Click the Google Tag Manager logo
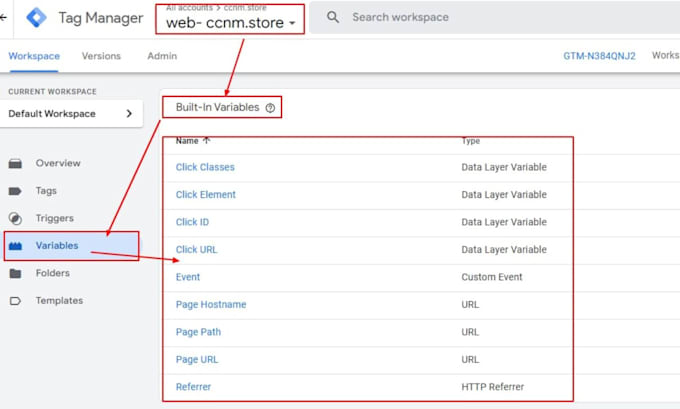Viewport: 680px width, 409px height. 36,18
